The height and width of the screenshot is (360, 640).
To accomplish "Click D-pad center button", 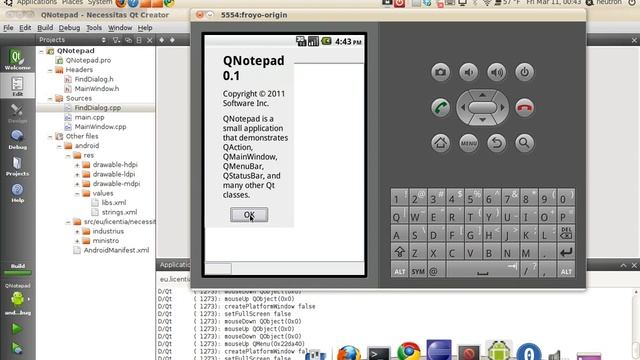I will [x=482, y=108].
